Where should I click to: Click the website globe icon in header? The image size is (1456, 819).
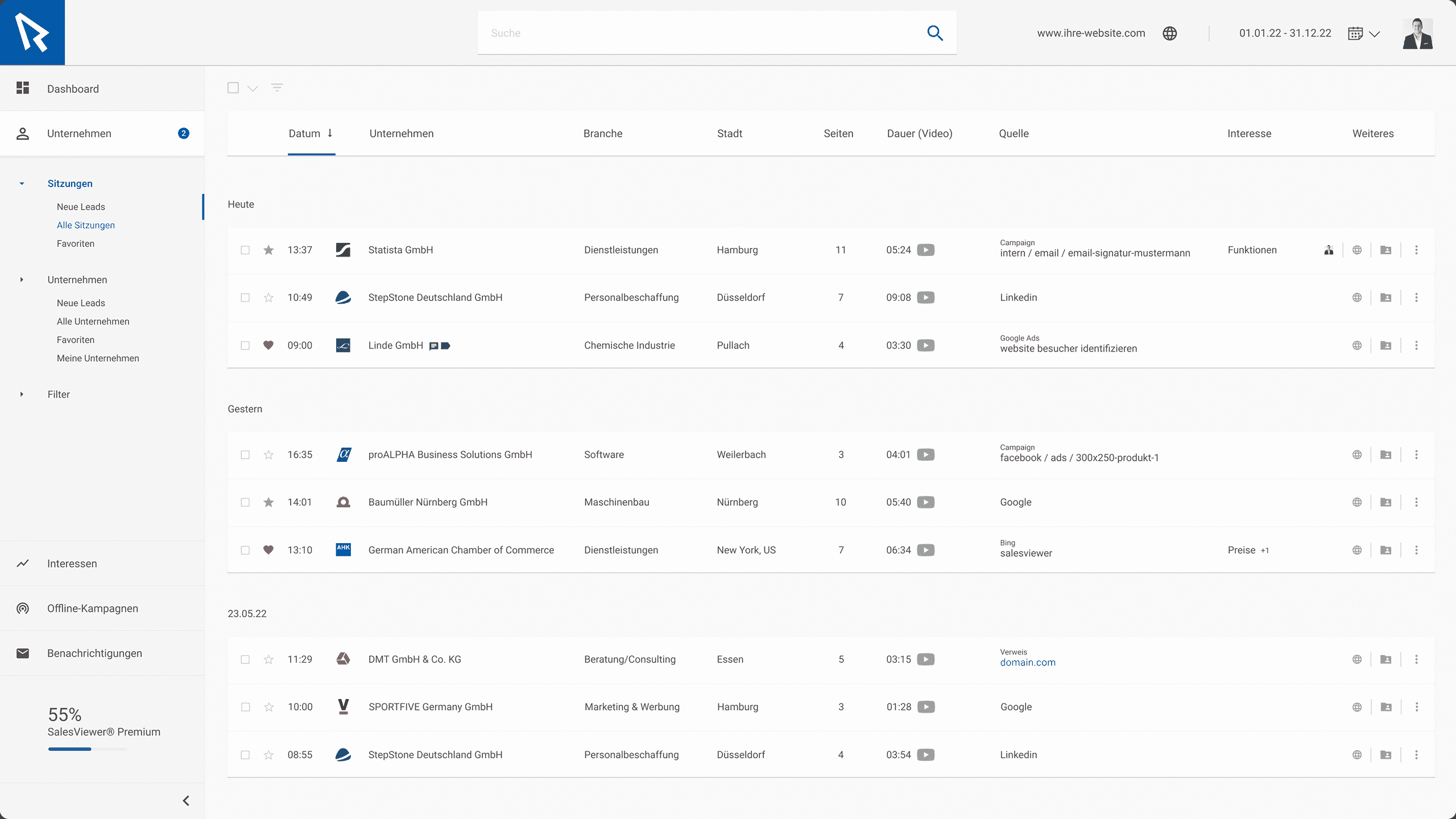click(1169, 34)
